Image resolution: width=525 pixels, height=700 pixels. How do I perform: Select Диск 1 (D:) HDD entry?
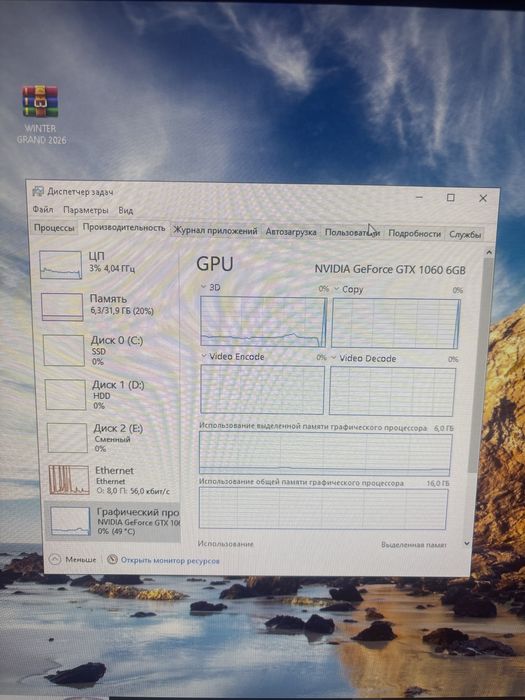(x=110, y=395)
